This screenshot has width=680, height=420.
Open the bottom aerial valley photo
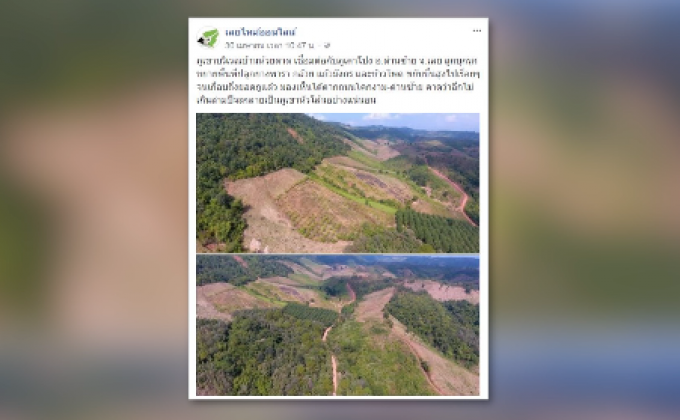coord(337,325)
